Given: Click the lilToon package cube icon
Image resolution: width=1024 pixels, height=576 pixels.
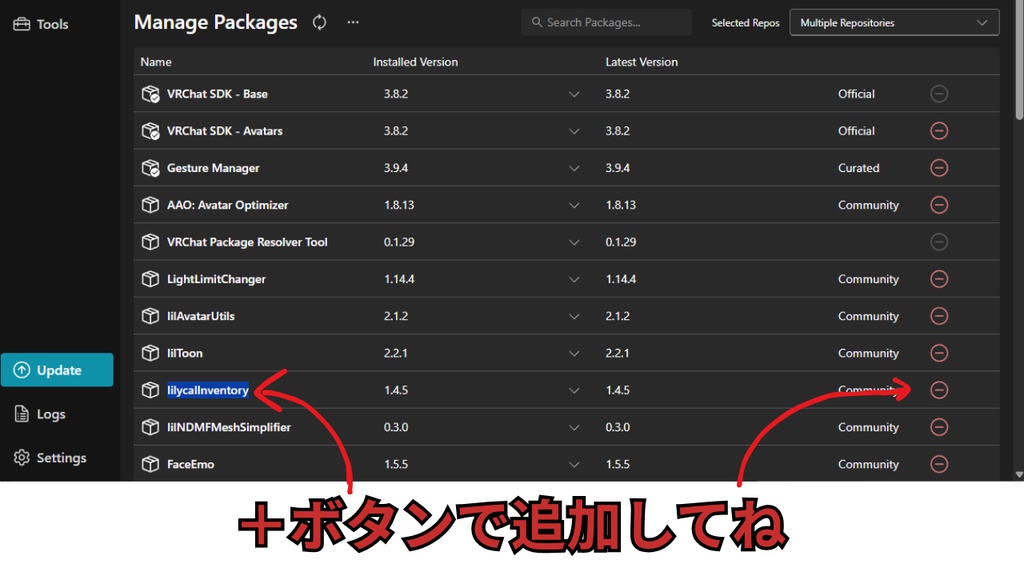Looking at the screenshot, I should pyautogui.click(x=151, y=353).
